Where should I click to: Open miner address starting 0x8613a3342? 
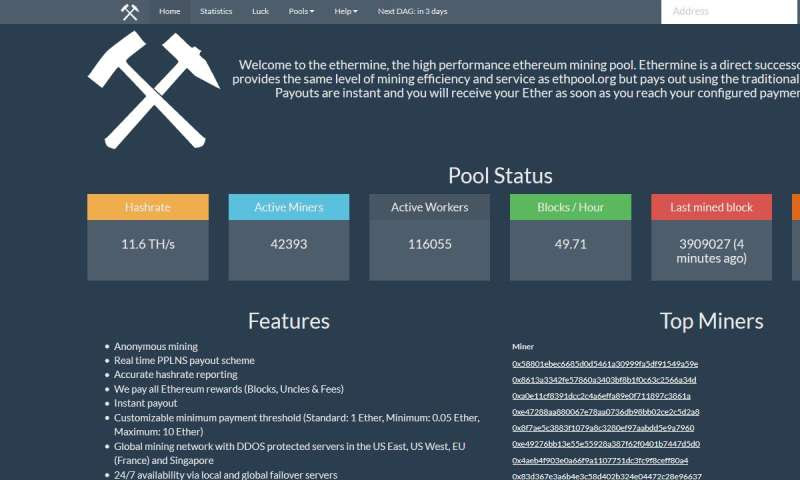click(x=604, y=380)
